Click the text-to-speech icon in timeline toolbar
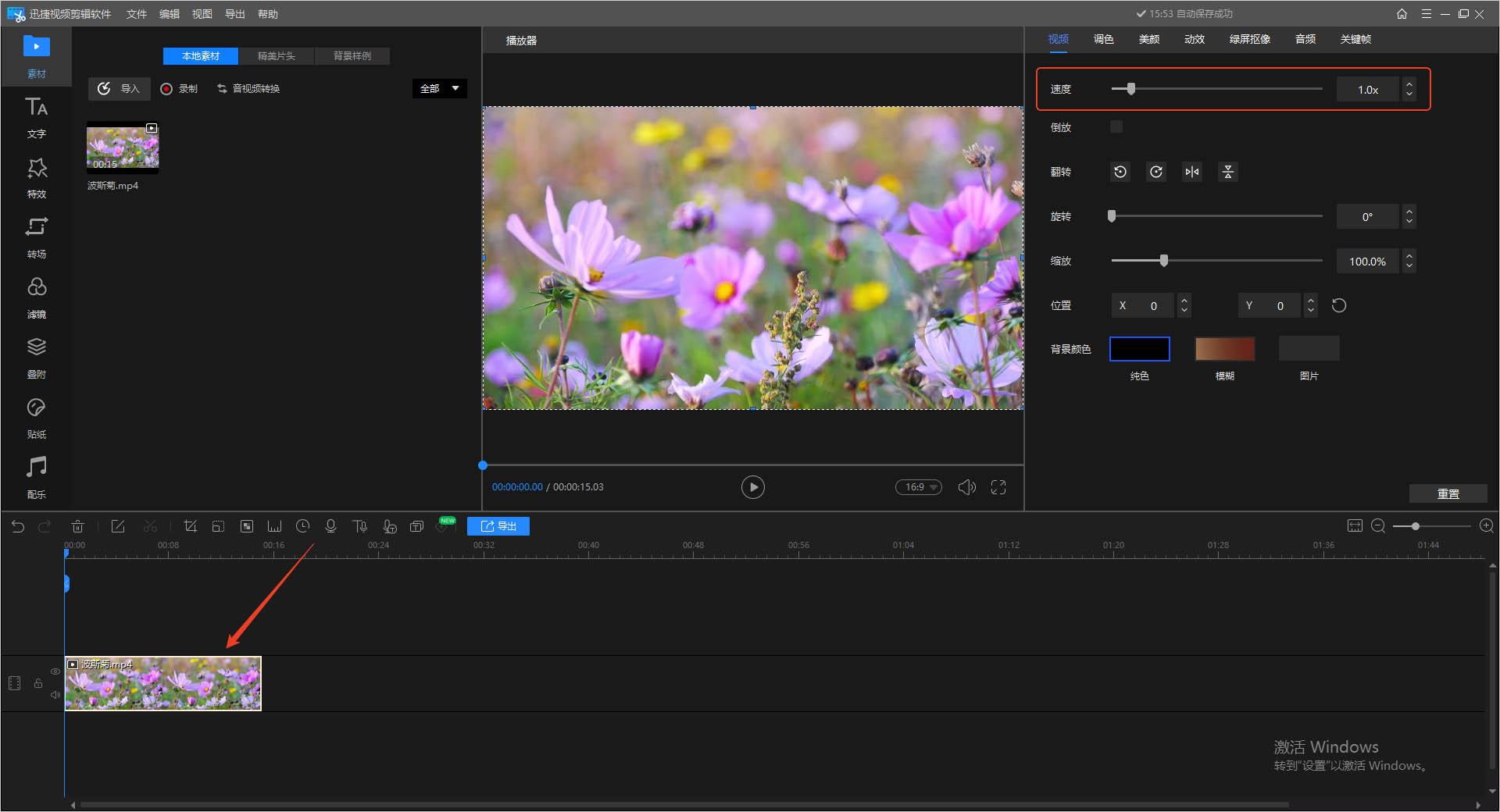1500x812 pixels. (359, 526)
